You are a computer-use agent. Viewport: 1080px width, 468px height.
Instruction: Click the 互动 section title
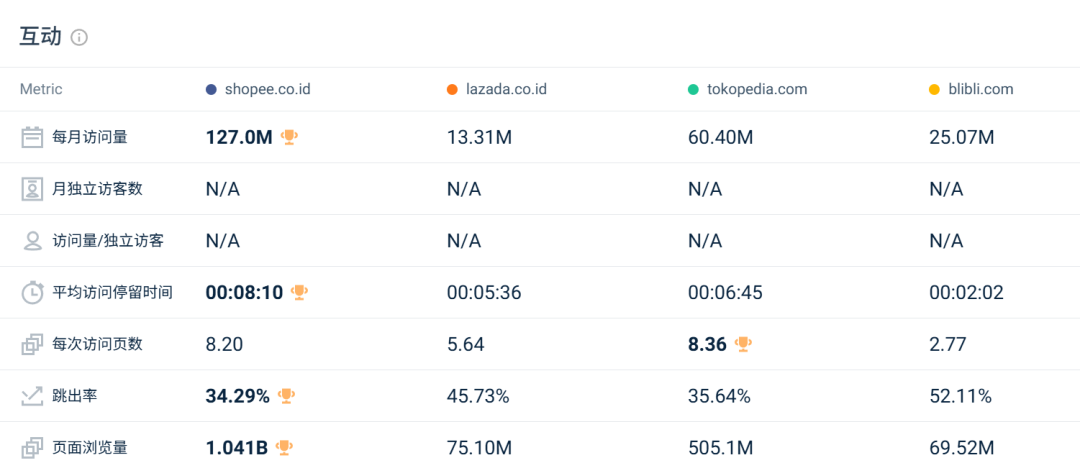pyautogui.click(x=40, y=37)
